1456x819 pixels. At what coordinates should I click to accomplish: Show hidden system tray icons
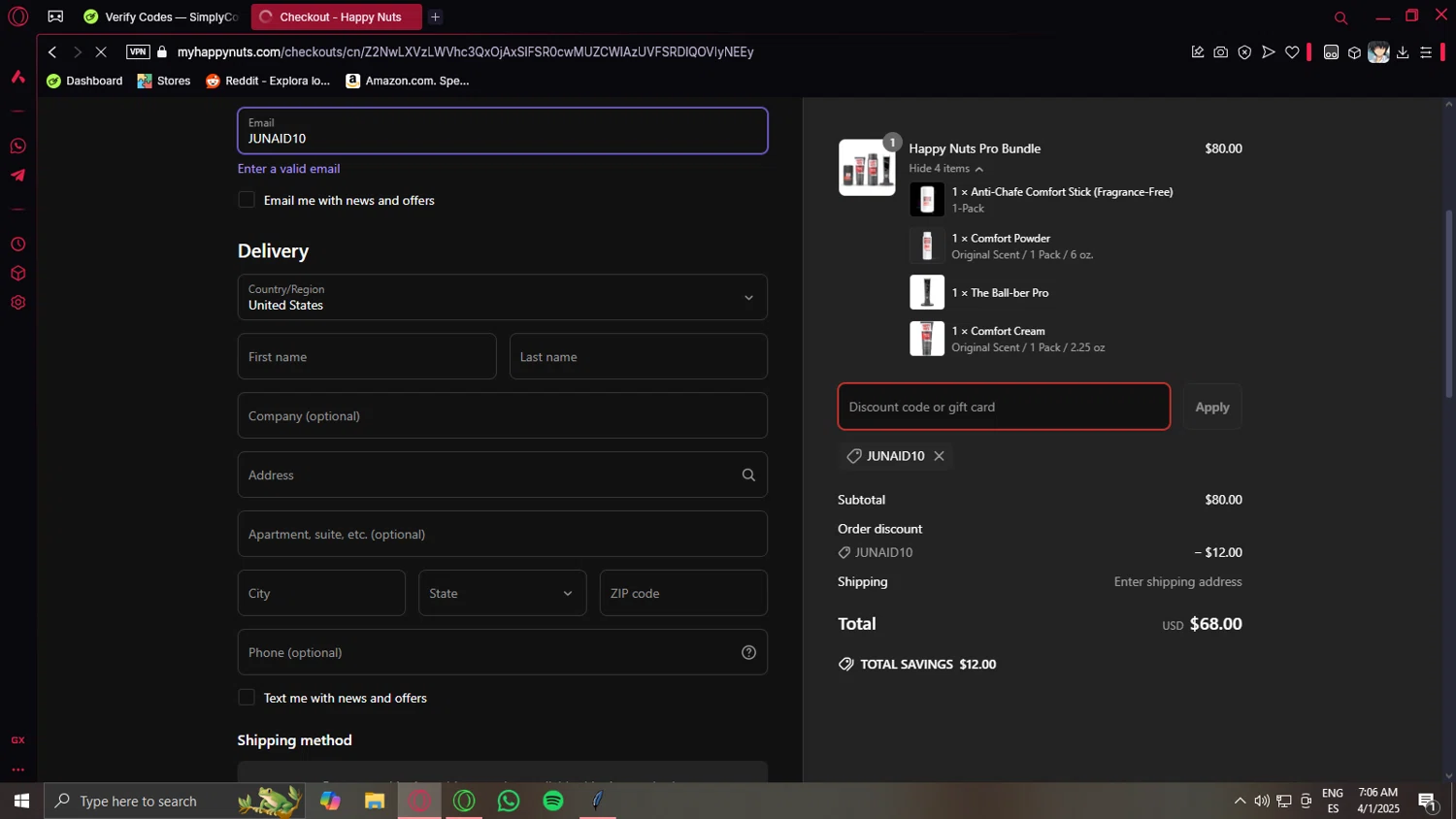pos(1240,801)
